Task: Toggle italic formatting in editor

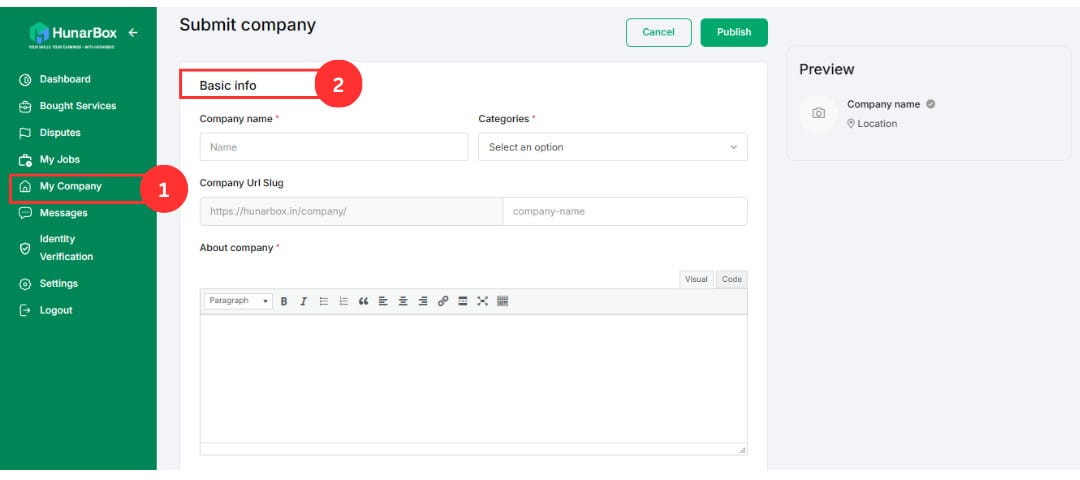Action: (303, 301)
